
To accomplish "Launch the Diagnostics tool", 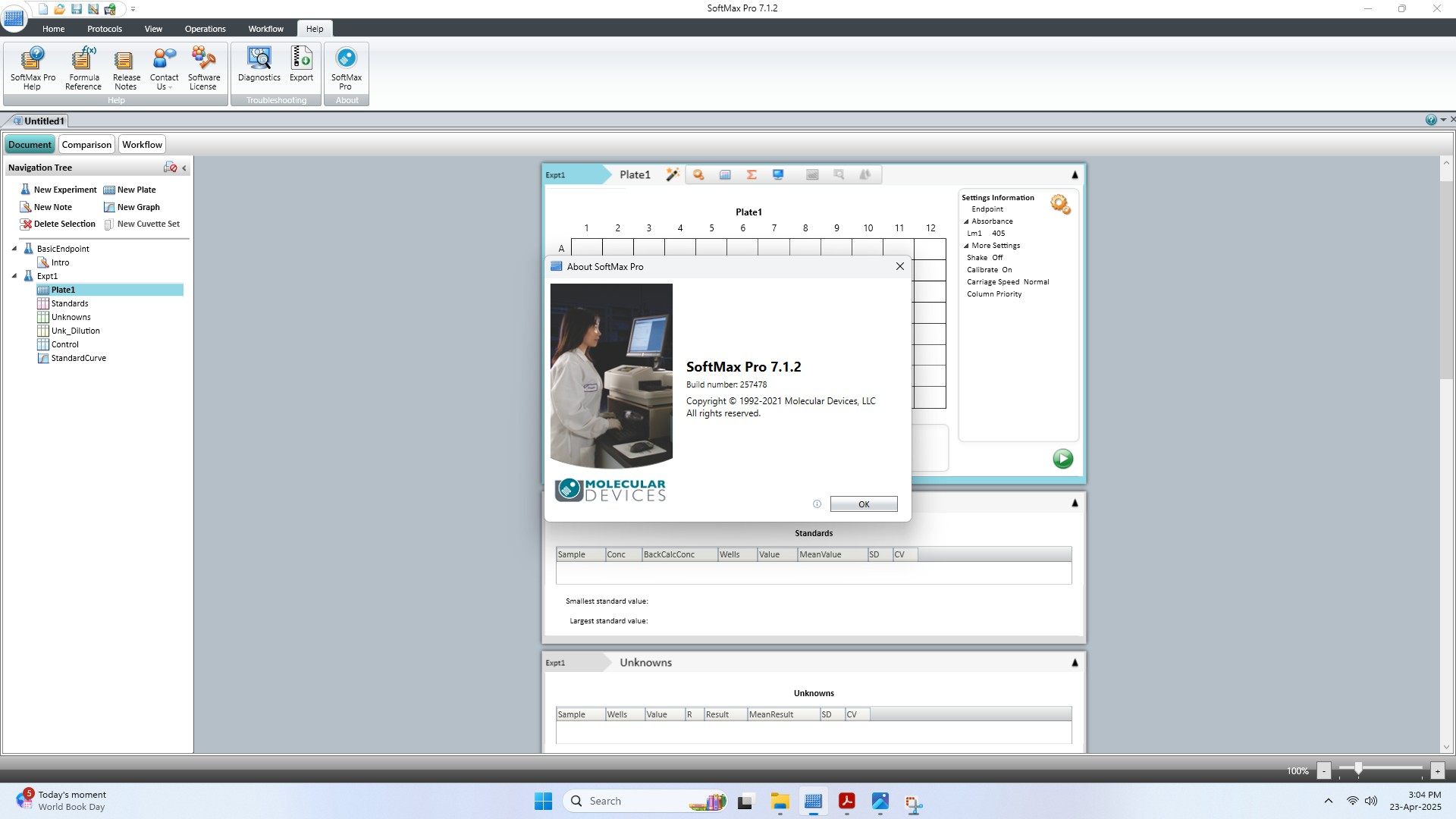I will pyautogui.click(x=259, y=64).
